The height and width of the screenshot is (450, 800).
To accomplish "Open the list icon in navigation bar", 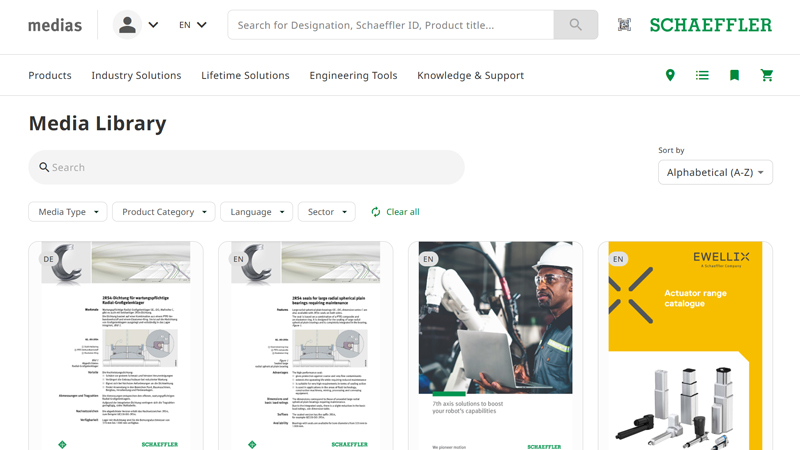I will click(702, 75).
